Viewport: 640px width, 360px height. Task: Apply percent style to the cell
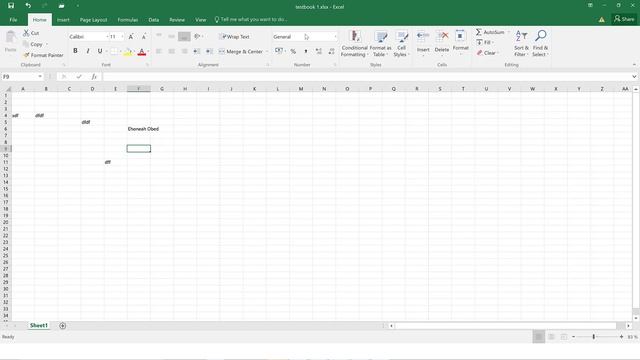(x=293, y=51)
